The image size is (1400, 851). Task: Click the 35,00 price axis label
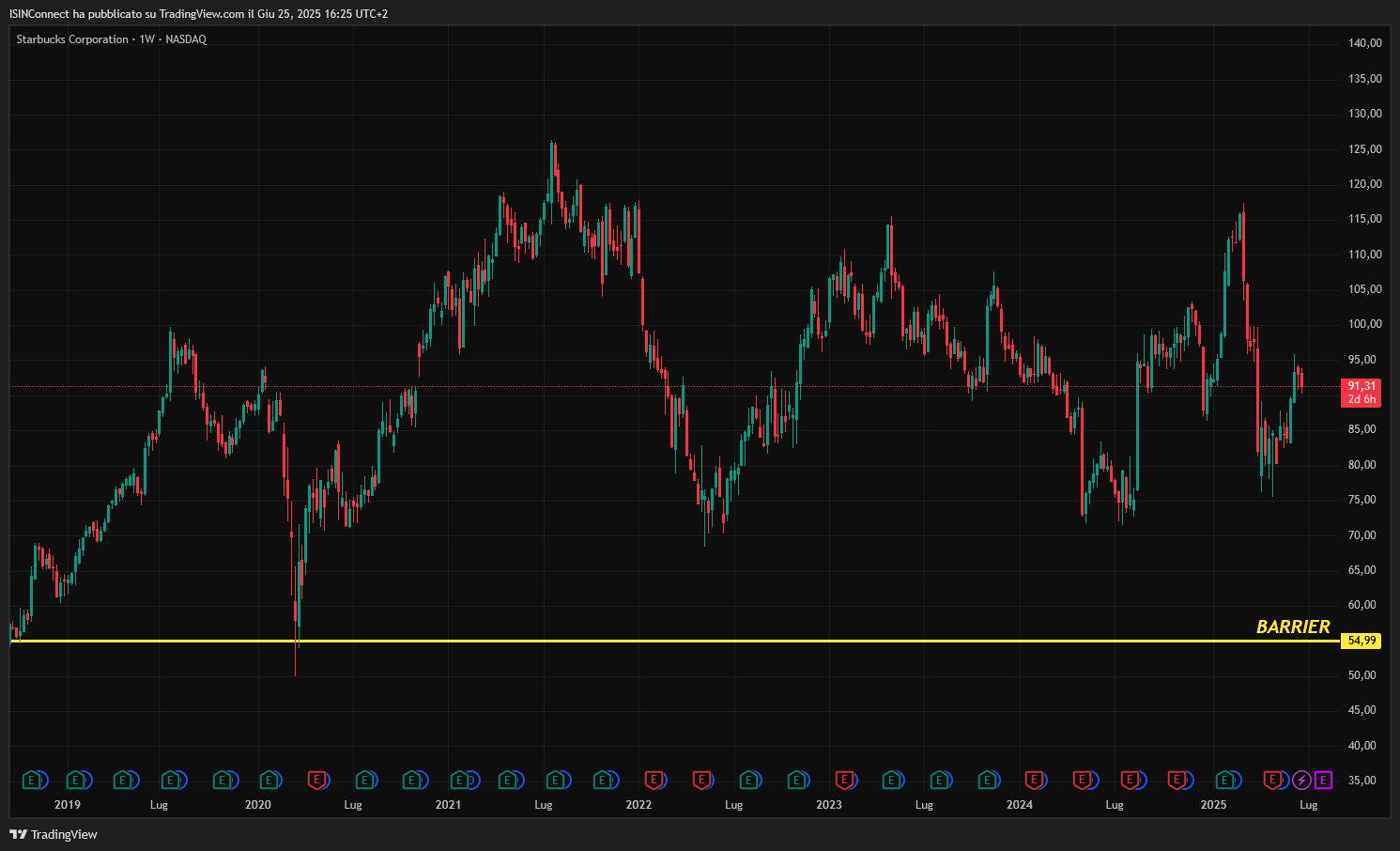tap(1362, 781)
